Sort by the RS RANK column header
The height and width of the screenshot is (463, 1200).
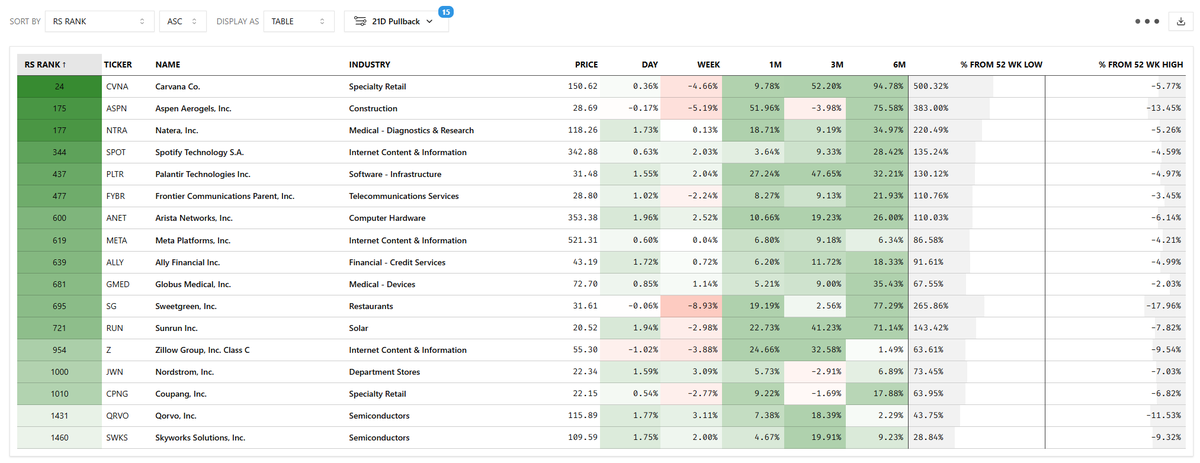coord(59,64)
